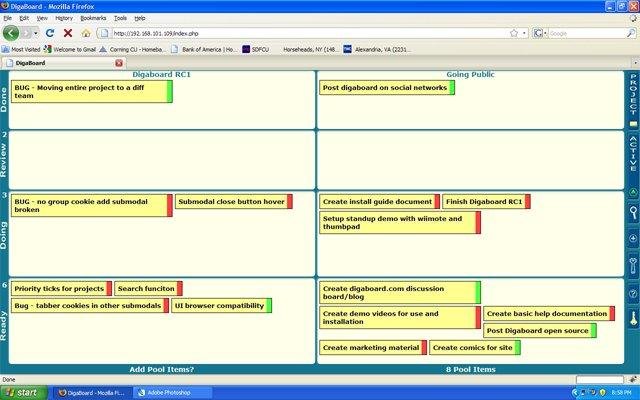Select 'Create demo videos' card
The image size is (640, 400).
pos(400,318)
